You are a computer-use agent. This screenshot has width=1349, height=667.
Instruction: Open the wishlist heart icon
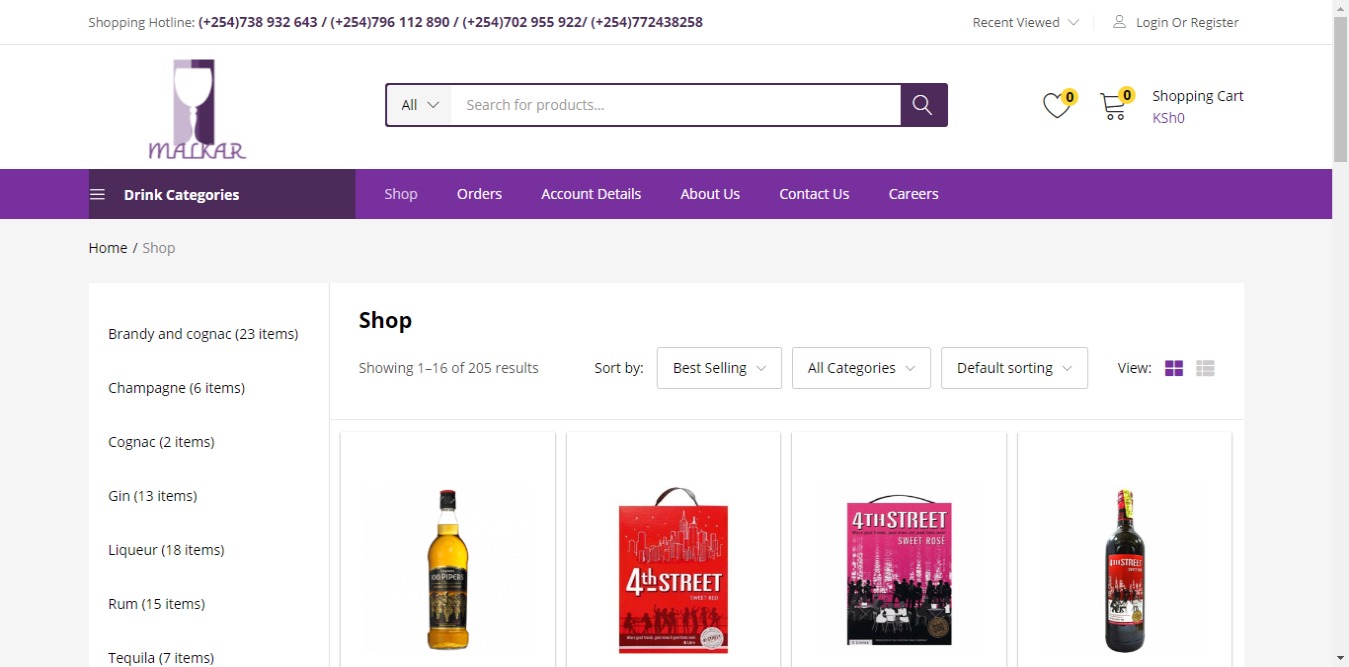pos(1056,106)
